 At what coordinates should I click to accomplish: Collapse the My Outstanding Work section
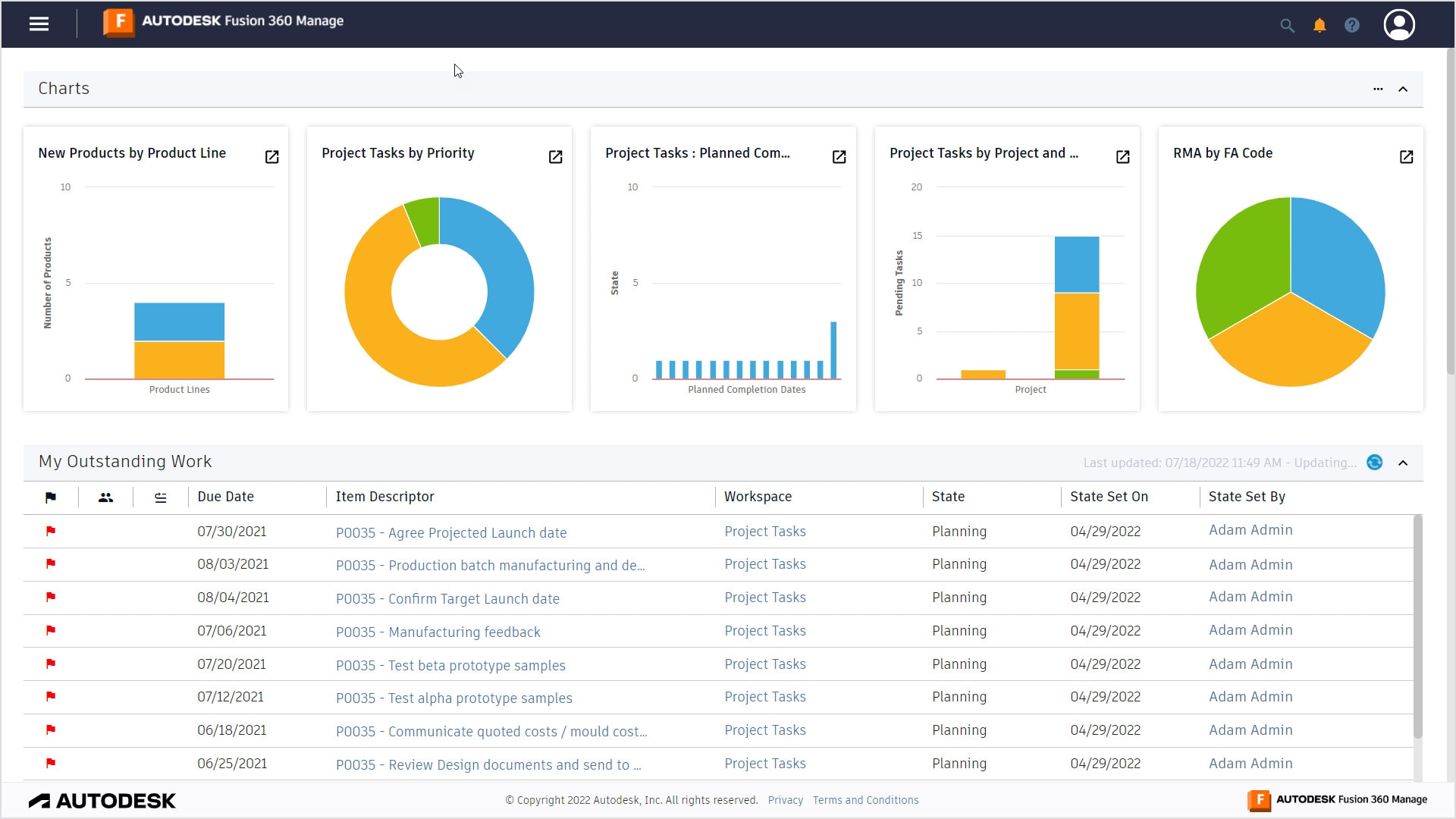[x=1403, y=463]
